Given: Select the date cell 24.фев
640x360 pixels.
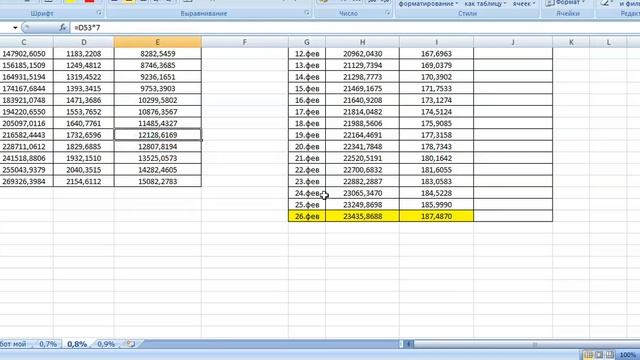Looking at the screenshot, I should point(307,193).
